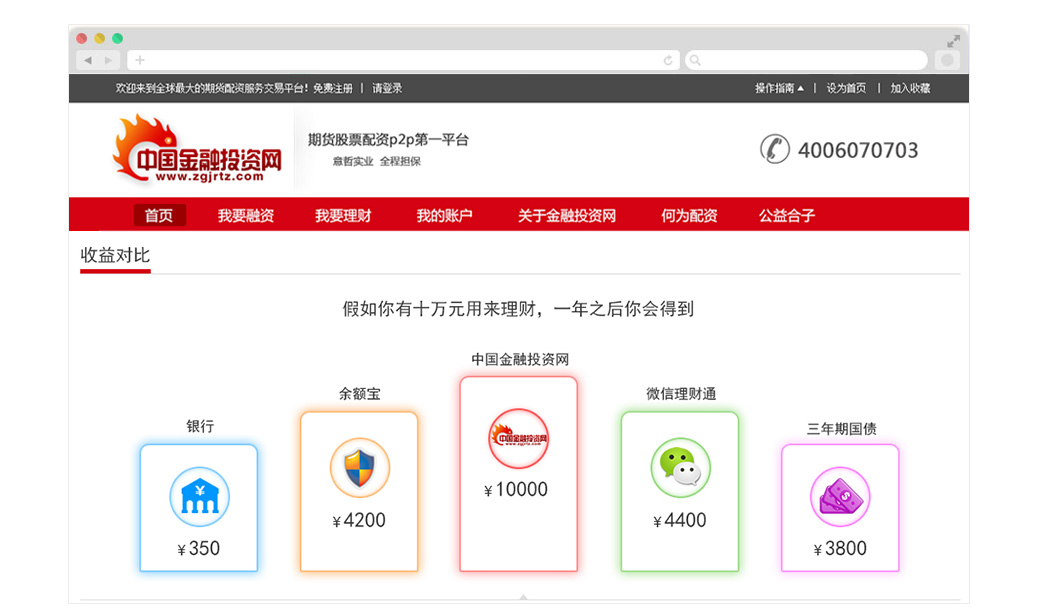
Task: Click the 三年期国债 card label
Action: coord(842,429)
